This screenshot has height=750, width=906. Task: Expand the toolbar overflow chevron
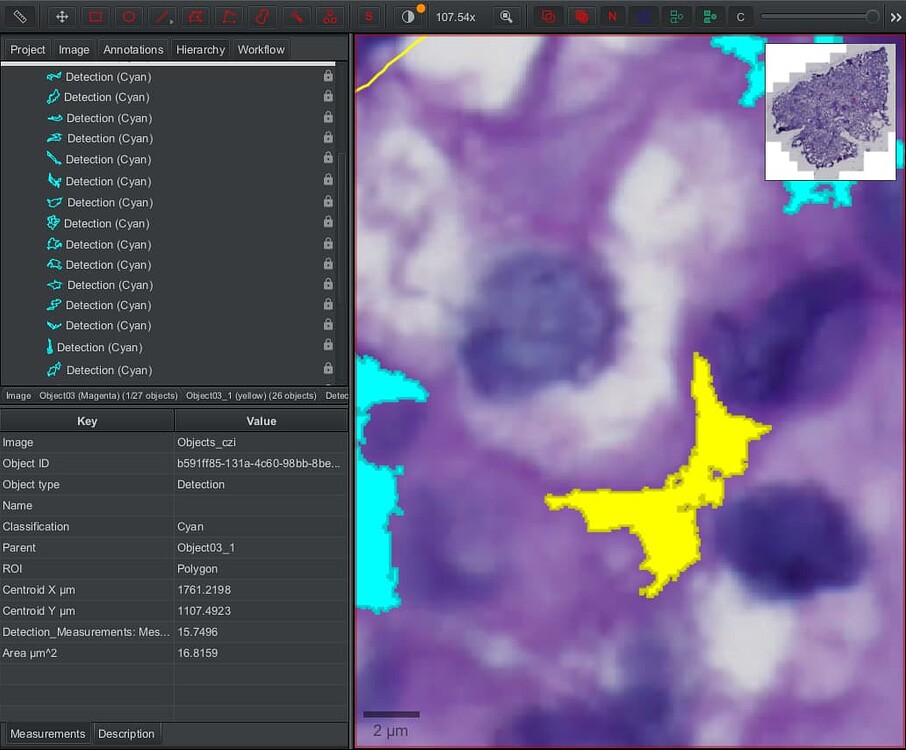[x=897, y=16]
